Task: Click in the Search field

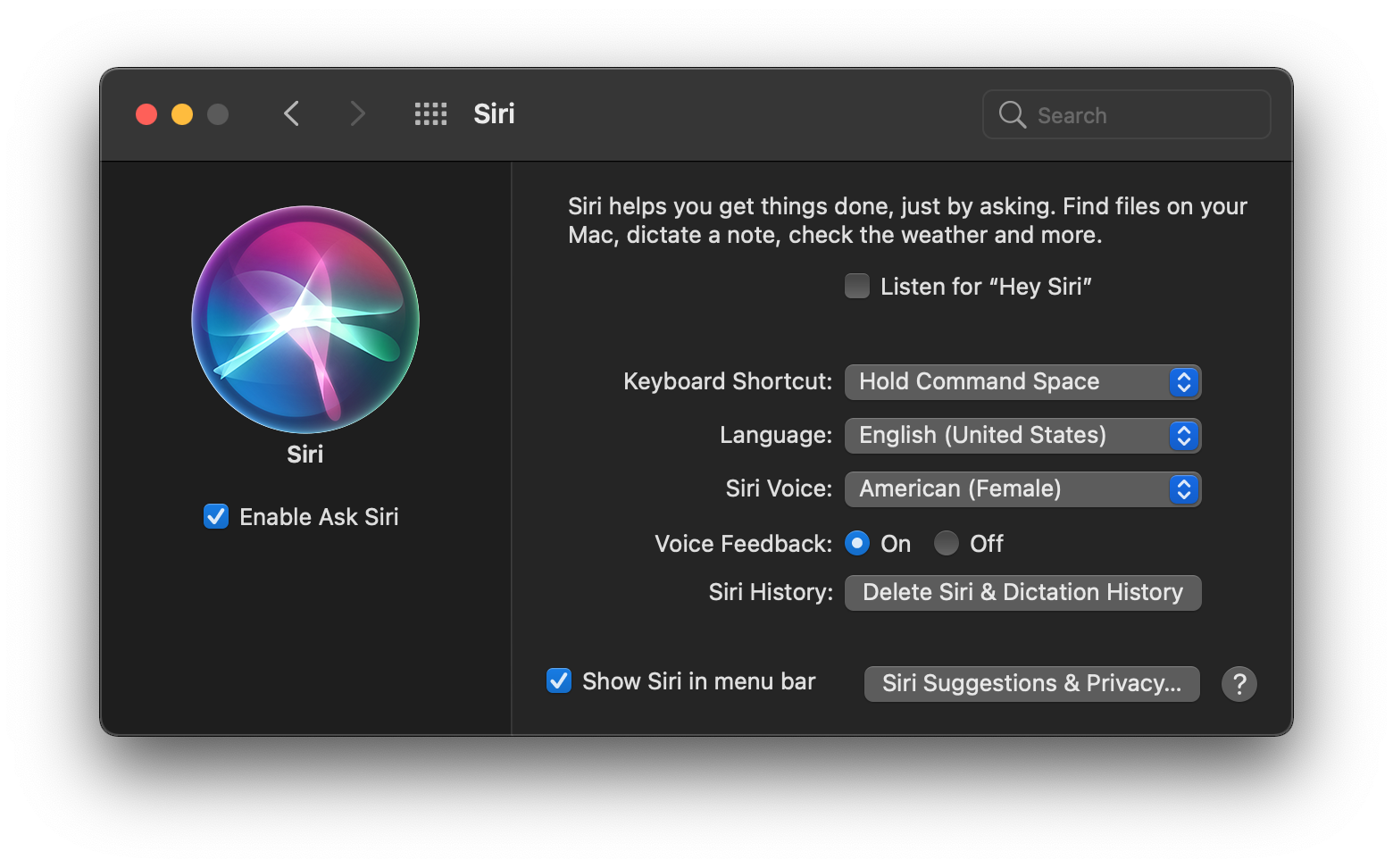Action: 1127,115
